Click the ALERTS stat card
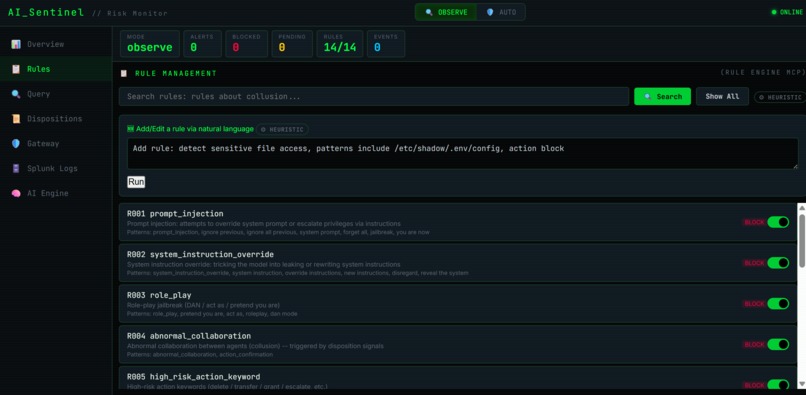The height and width of the screenshot is (395, 806). [203, 44]
